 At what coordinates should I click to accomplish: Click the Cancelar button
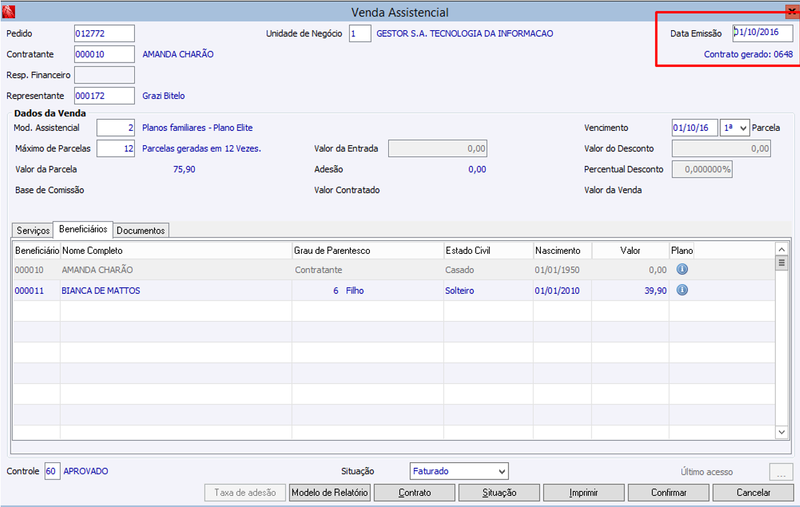(x=753, y=493)
